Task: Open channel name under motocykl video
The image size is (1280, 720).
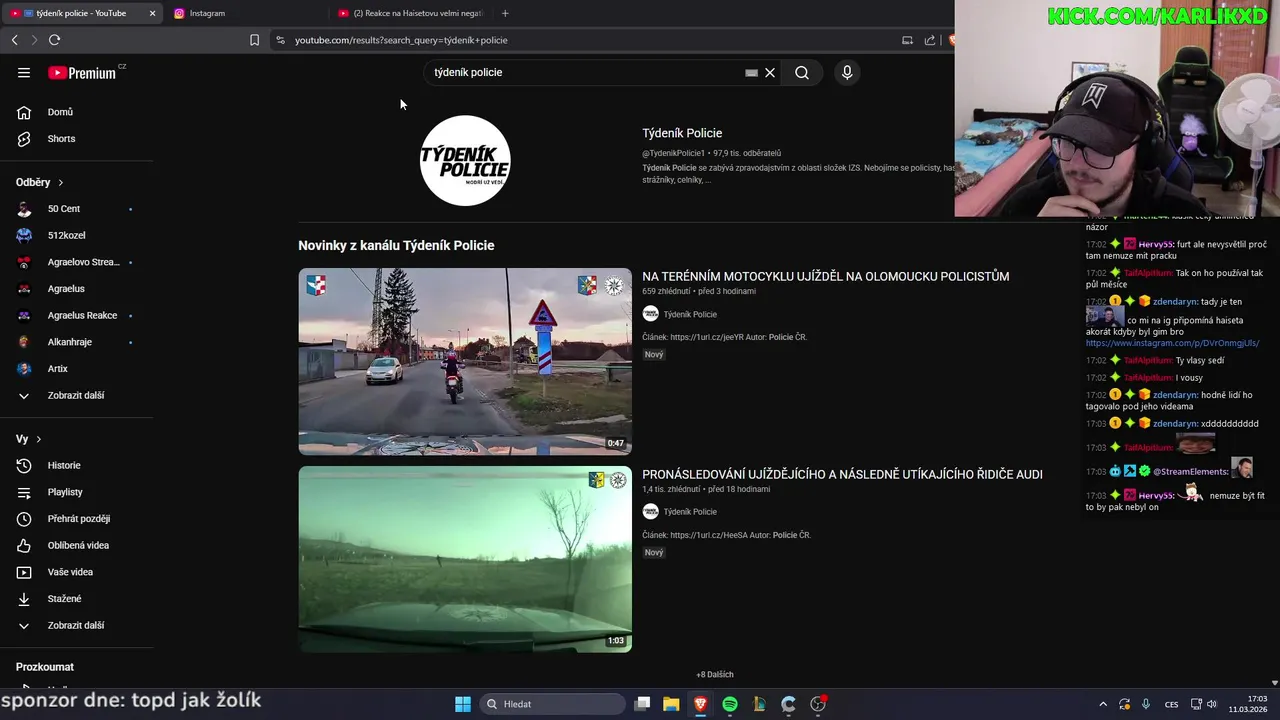Action: [x=690, y=314]
